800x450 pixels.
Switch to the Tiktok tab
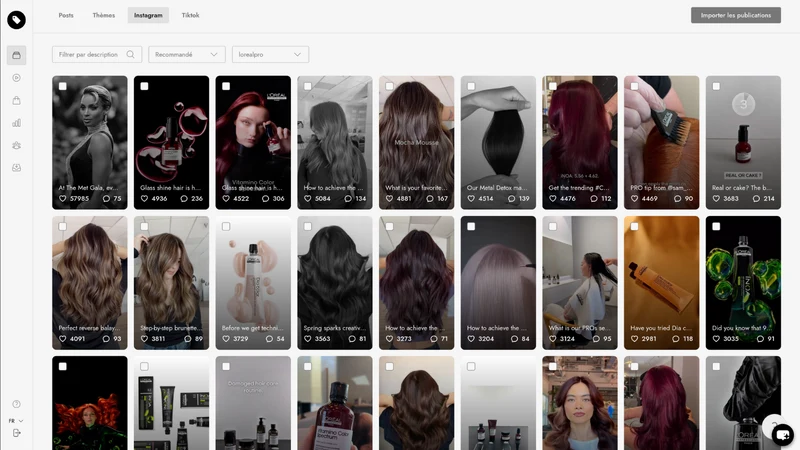click(190, 15)
